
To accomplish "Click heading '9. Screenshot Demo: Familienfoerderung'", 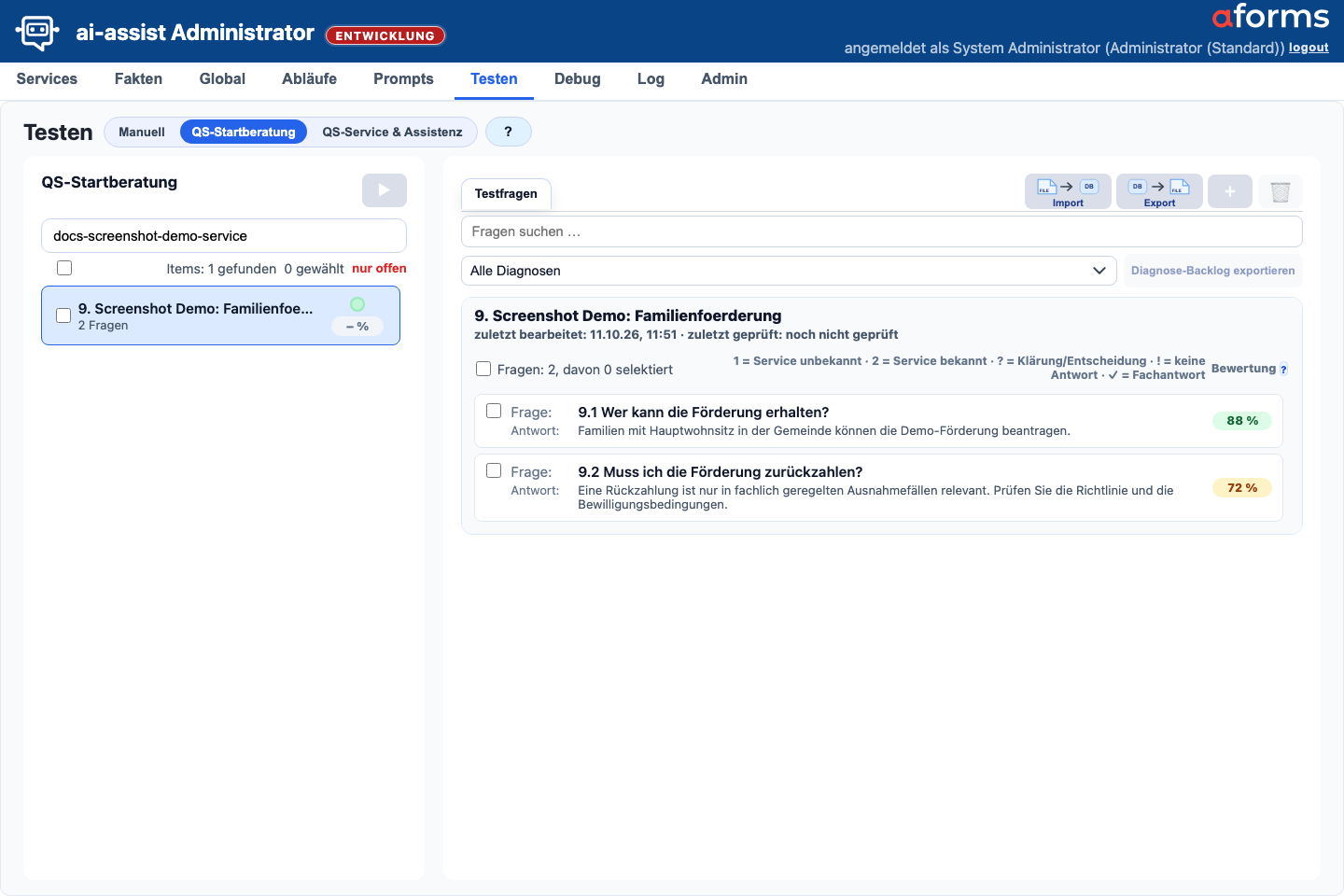I will pyautogui.click(x=628, y=315).
